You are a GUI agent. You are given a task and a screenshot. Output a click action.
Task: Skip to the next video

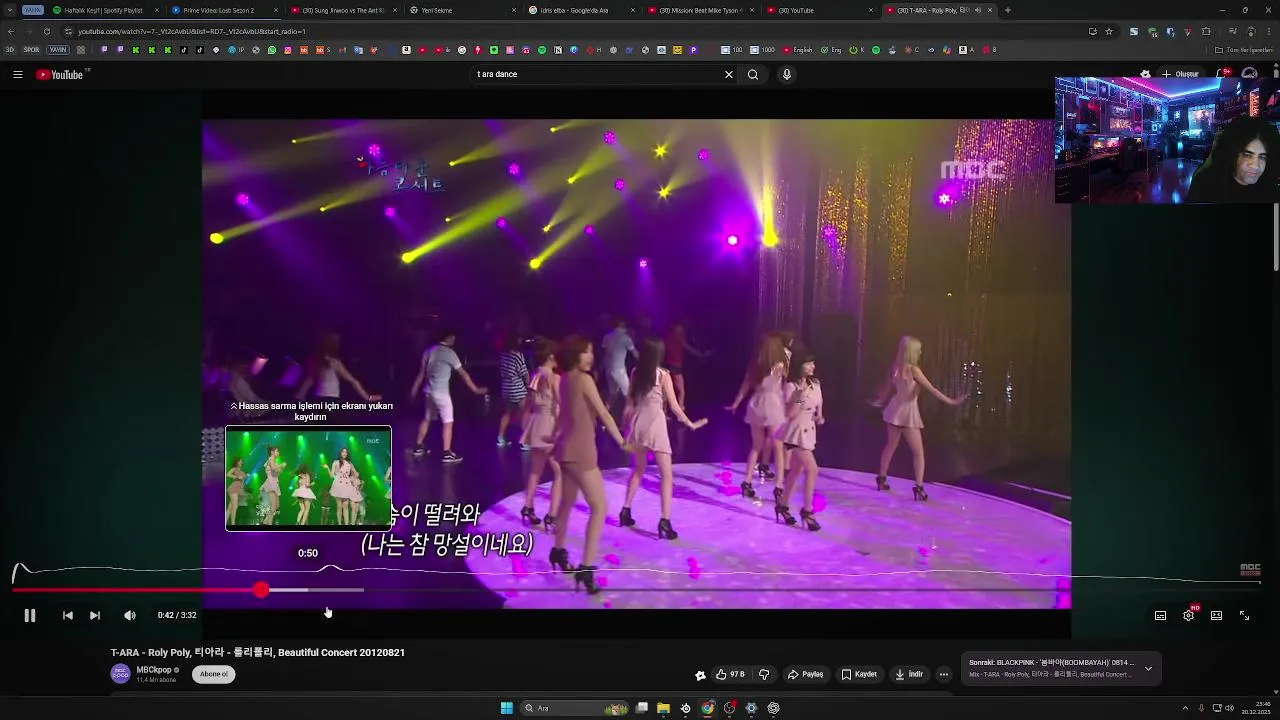pos(95,616)
